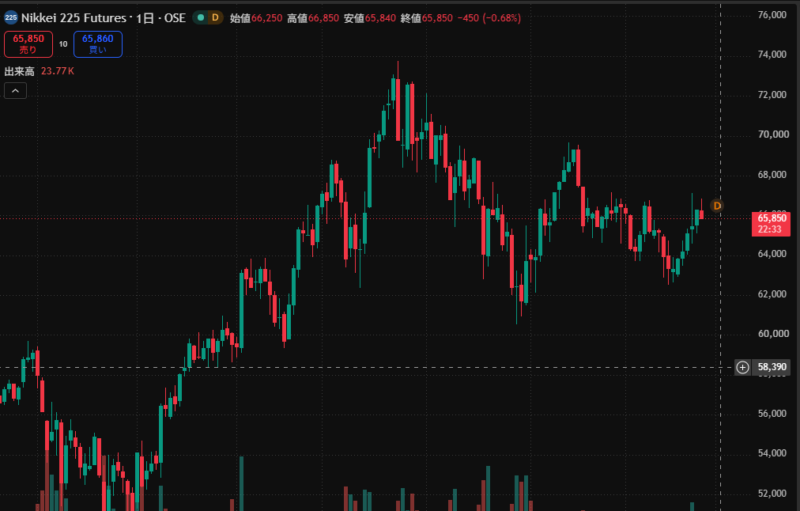Click the 終値 65,850 close value

coord(427,18)
